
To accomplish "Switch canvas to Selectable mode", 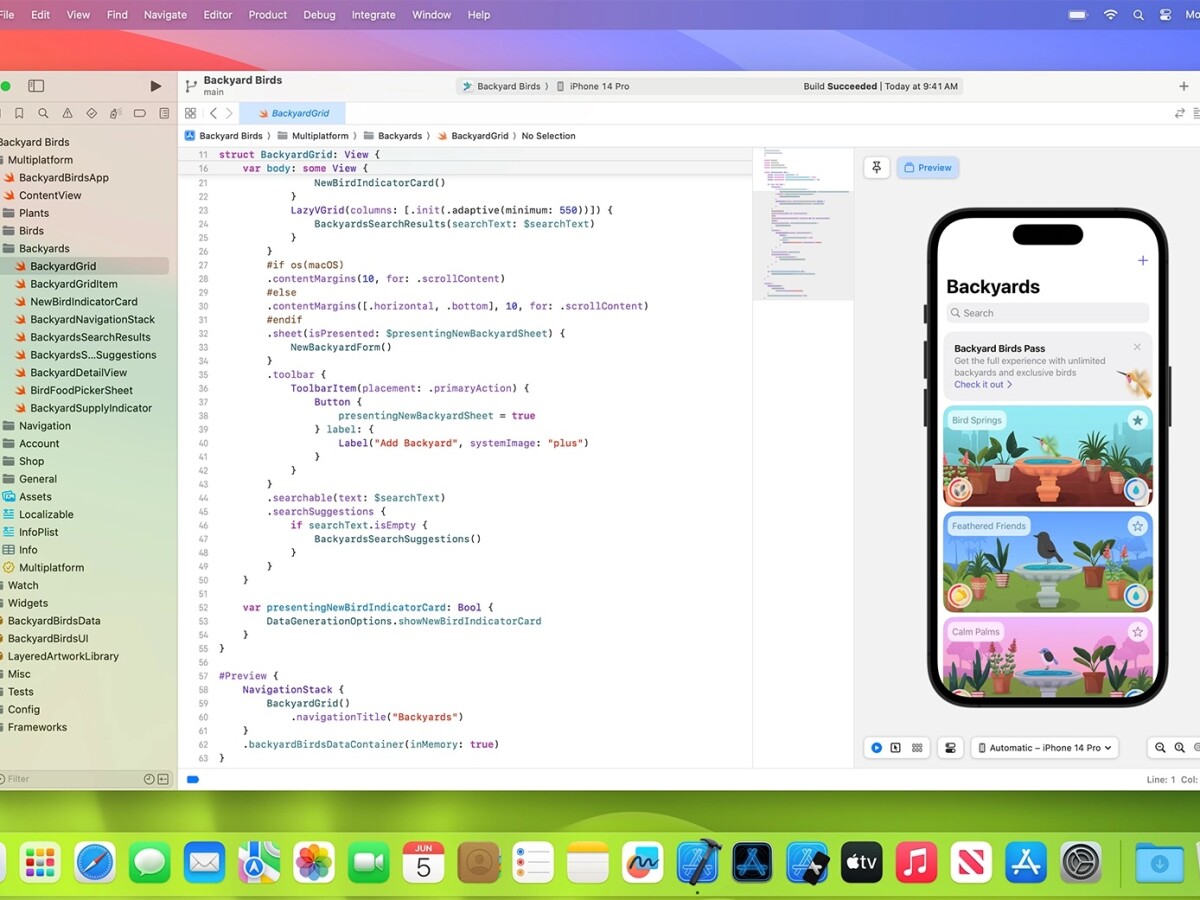I will click(896, 748).
